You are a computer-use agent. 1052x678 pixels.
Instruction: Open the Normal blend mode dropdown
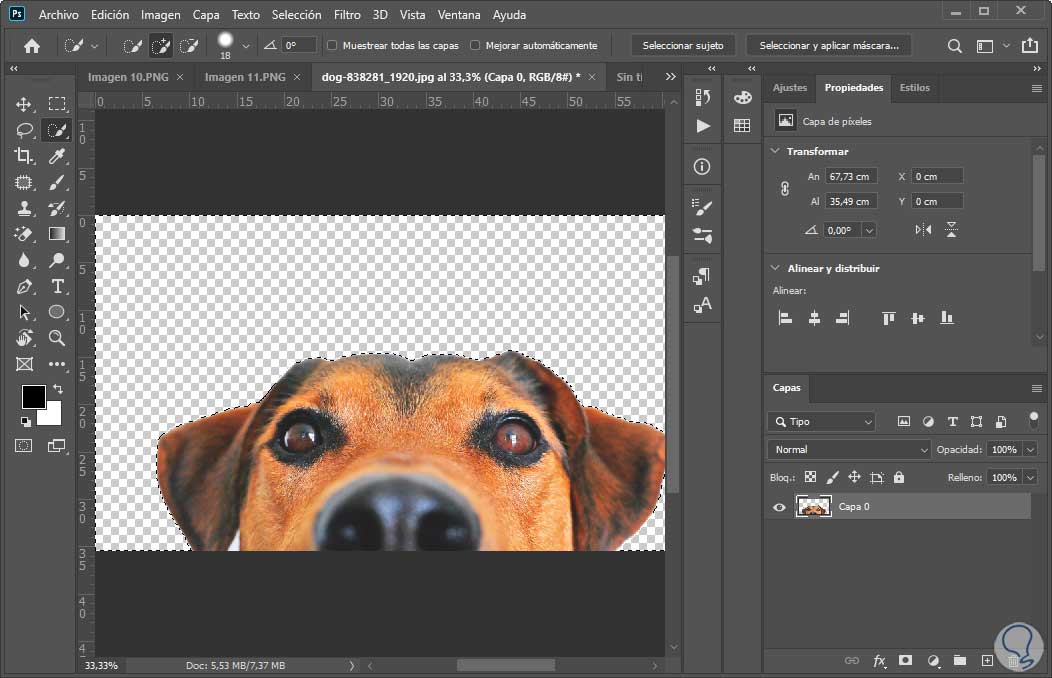tap(848, 450)
